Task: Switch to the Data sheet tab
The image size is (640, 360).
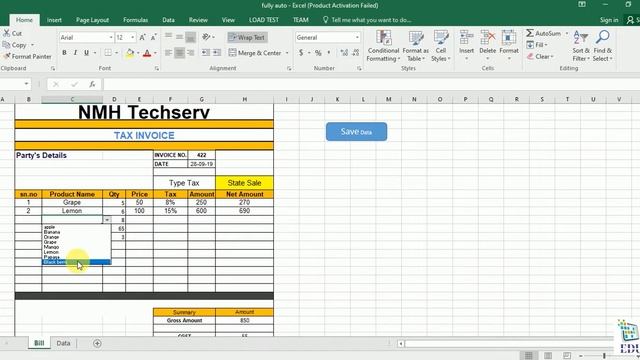Action: [63, 343]
